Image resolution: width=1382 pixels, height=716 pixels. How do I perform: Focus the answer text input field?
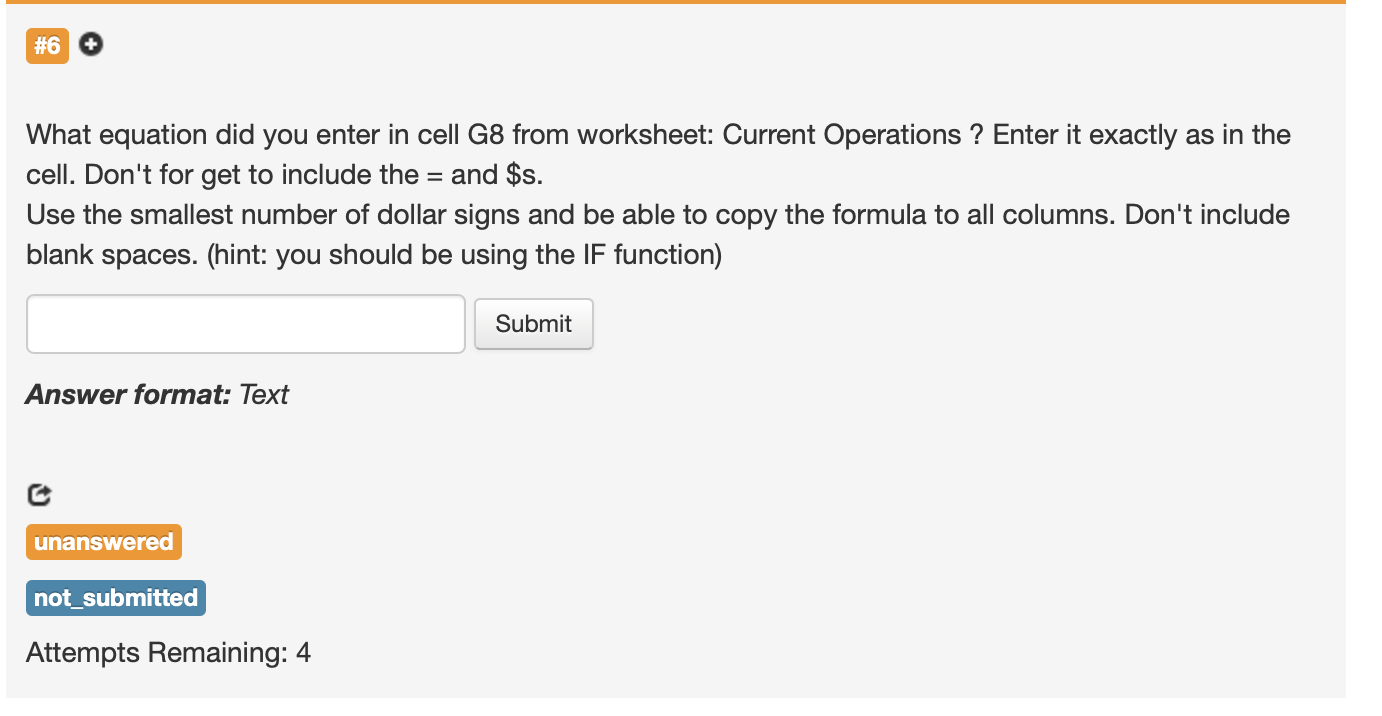click(x=246, y=324)
